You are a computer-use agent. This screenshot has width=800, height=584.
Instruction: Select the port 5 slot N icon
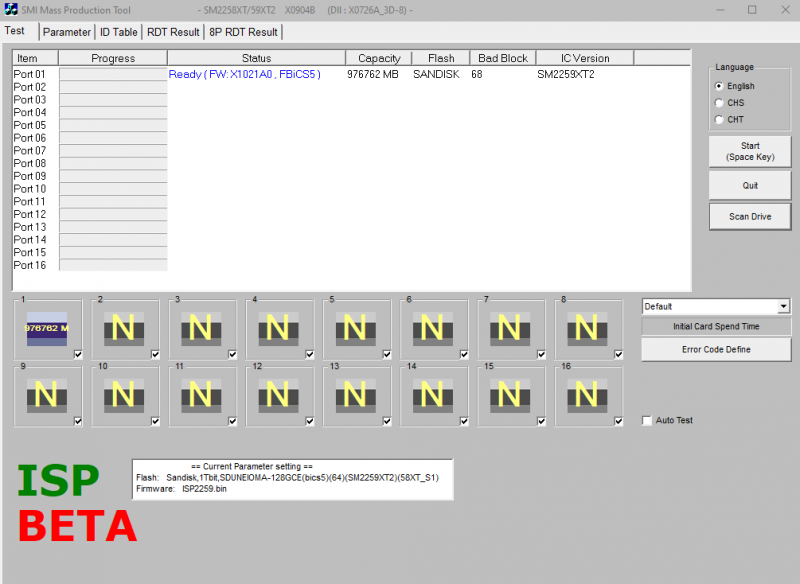click(x=355, y=328)
